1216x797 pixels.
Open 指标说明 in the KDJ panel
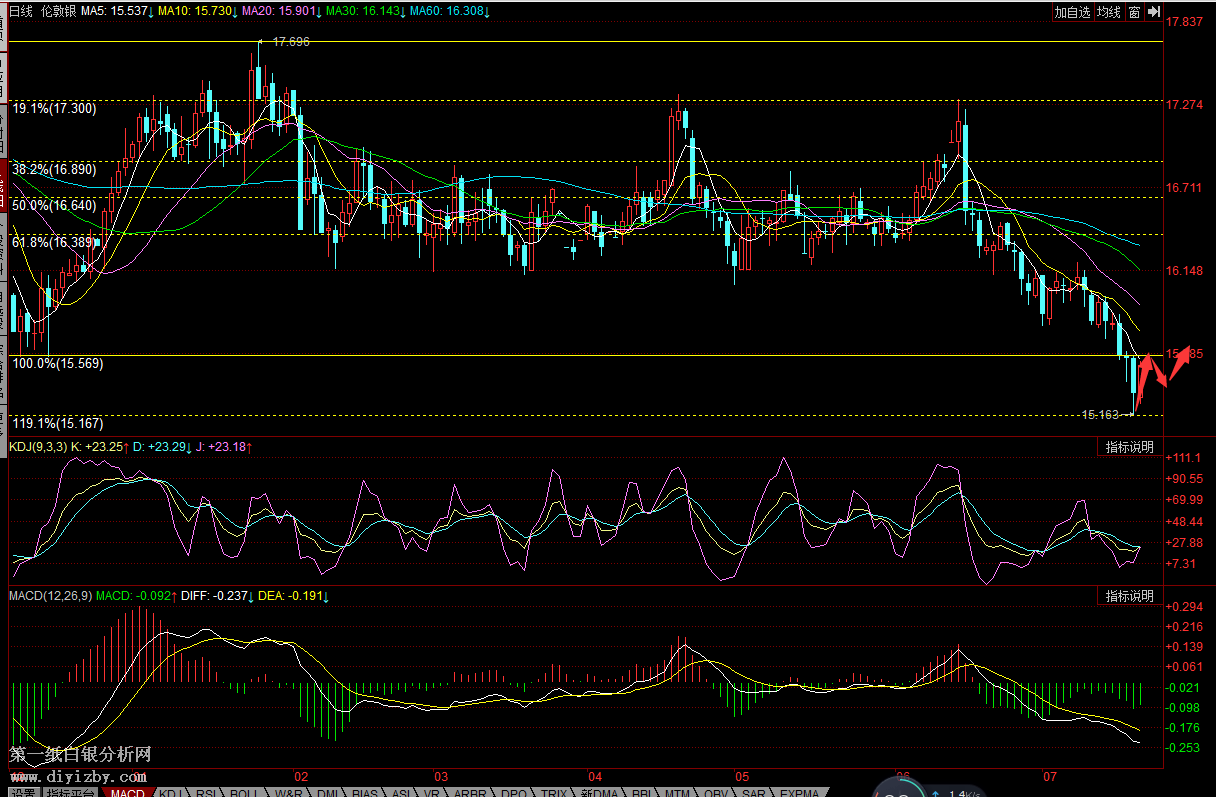click(1129, 447)
